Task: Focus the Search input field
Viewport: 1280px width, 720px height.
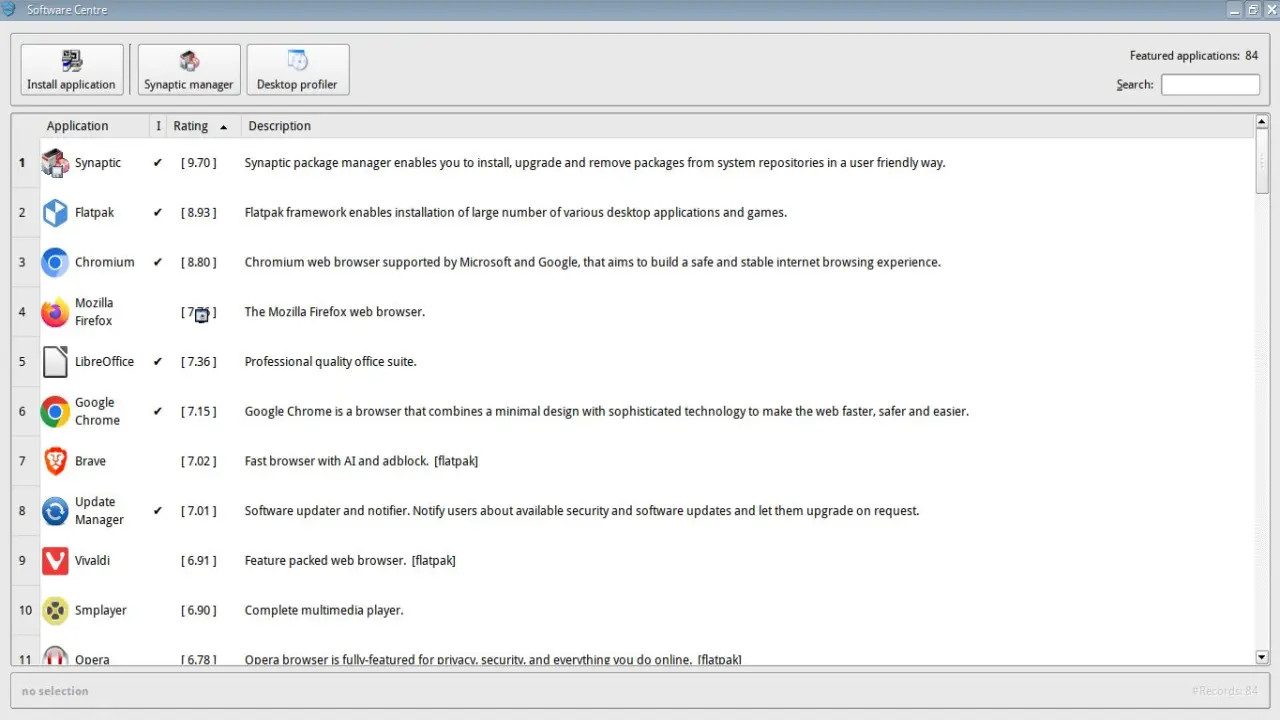Action: point(1210,85)
